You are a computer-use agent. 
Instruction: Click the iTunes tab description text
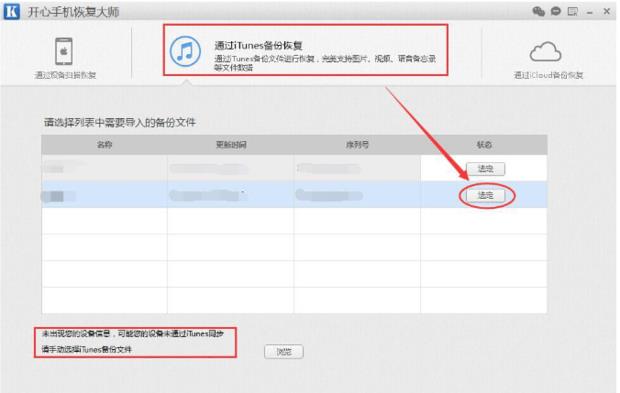[x=325, y=63]
